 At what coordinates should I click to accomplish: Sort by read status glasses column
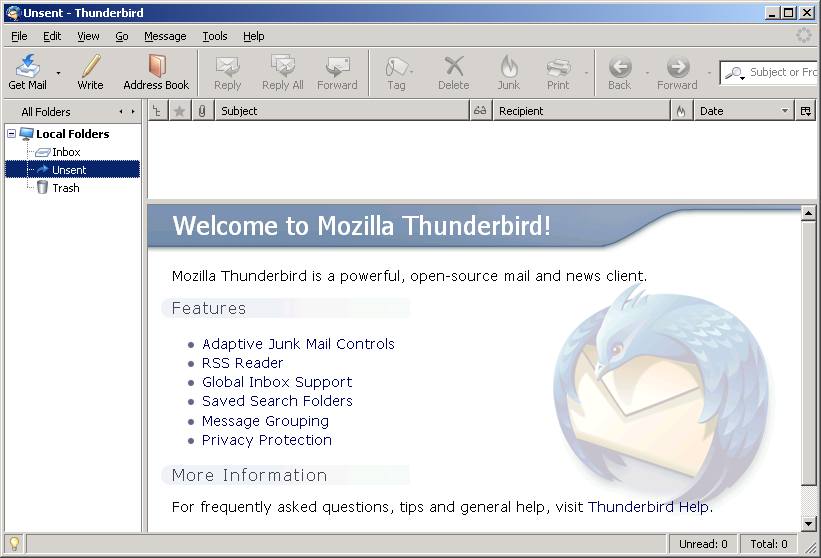[x=480, y=111]
